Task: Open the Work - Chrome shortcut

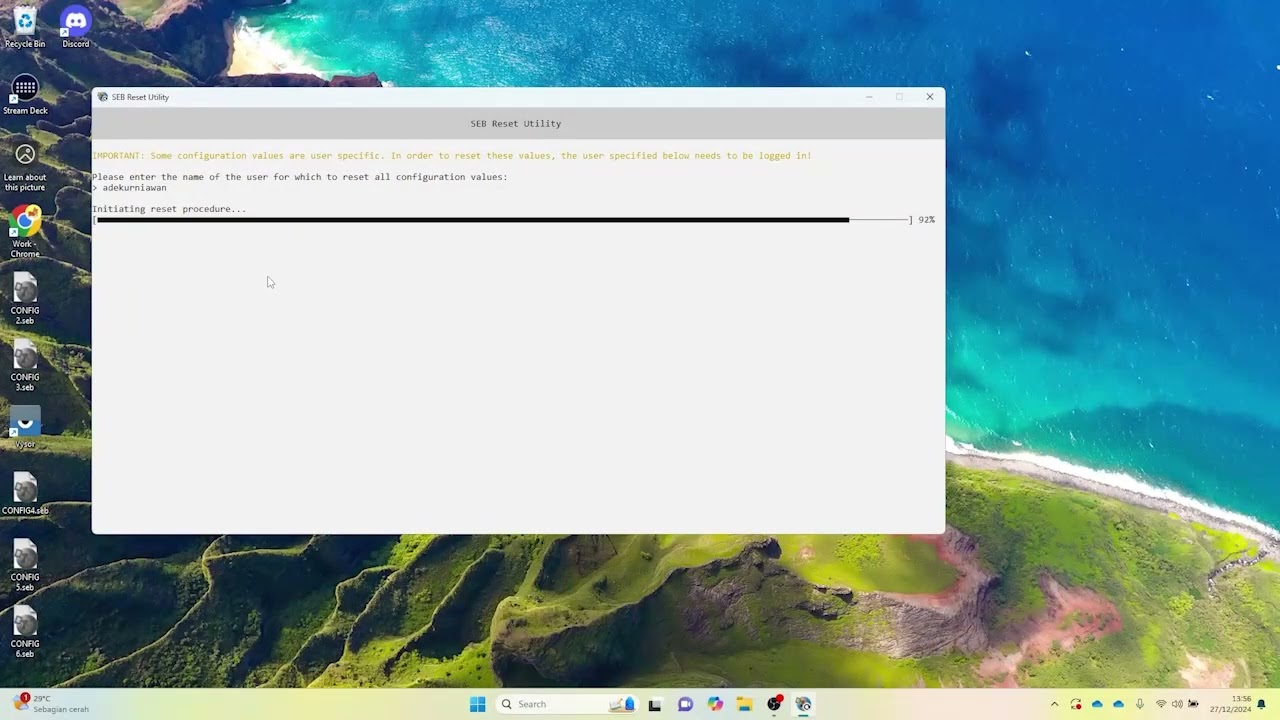Action: coord(25,233)
